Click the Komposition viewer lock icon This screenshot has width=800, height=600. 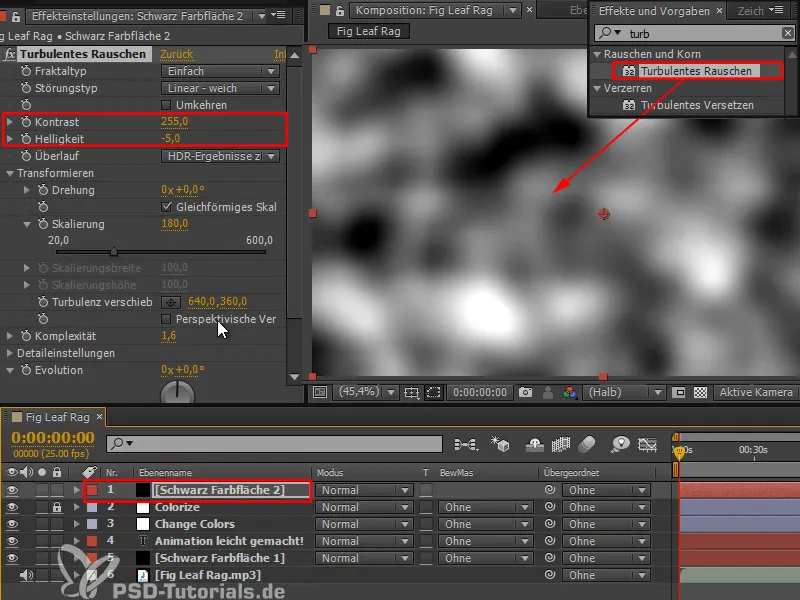(339, 10)
